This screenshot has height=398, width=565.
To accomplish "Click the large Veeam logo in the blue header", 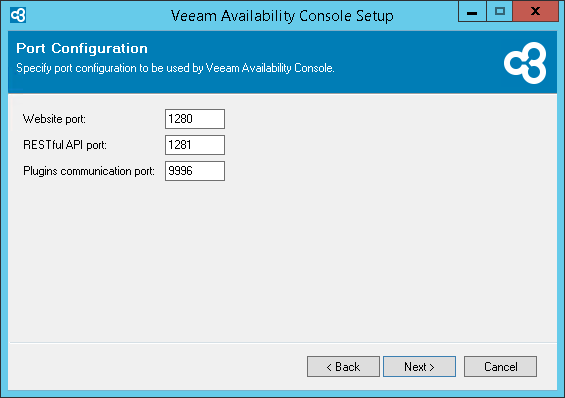I will tap(525, 63).
